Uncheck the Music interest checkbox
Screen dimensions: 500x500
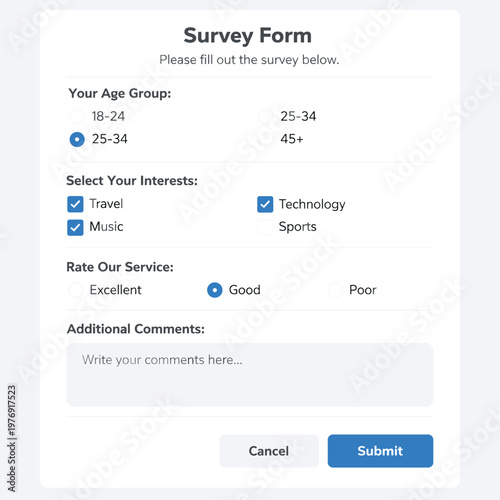pyautogui.click(x=75, y=227)
